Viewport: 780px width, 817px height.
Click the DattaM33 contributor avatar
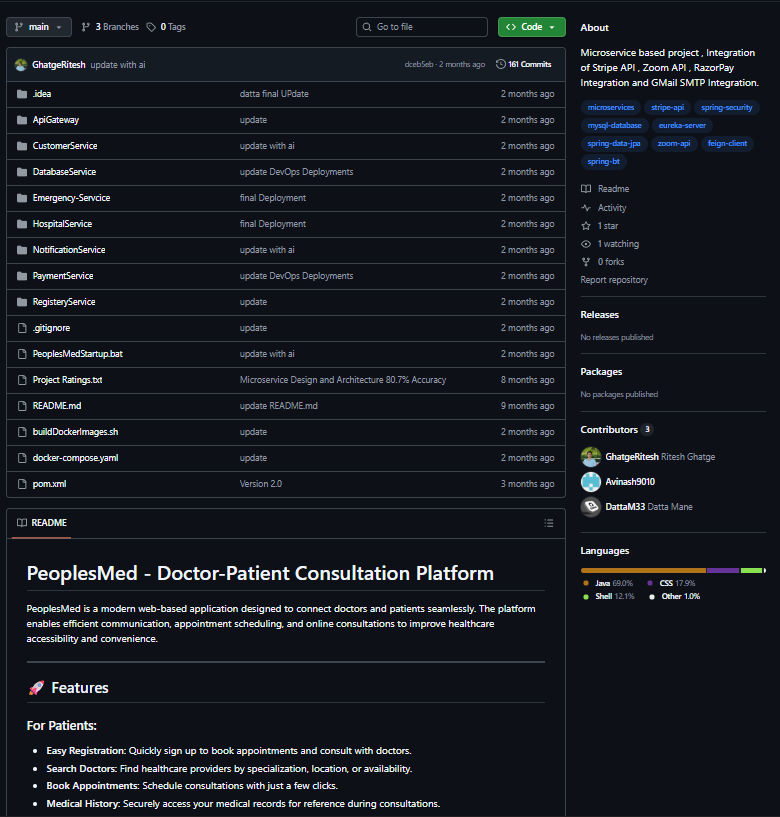point(591,507)
